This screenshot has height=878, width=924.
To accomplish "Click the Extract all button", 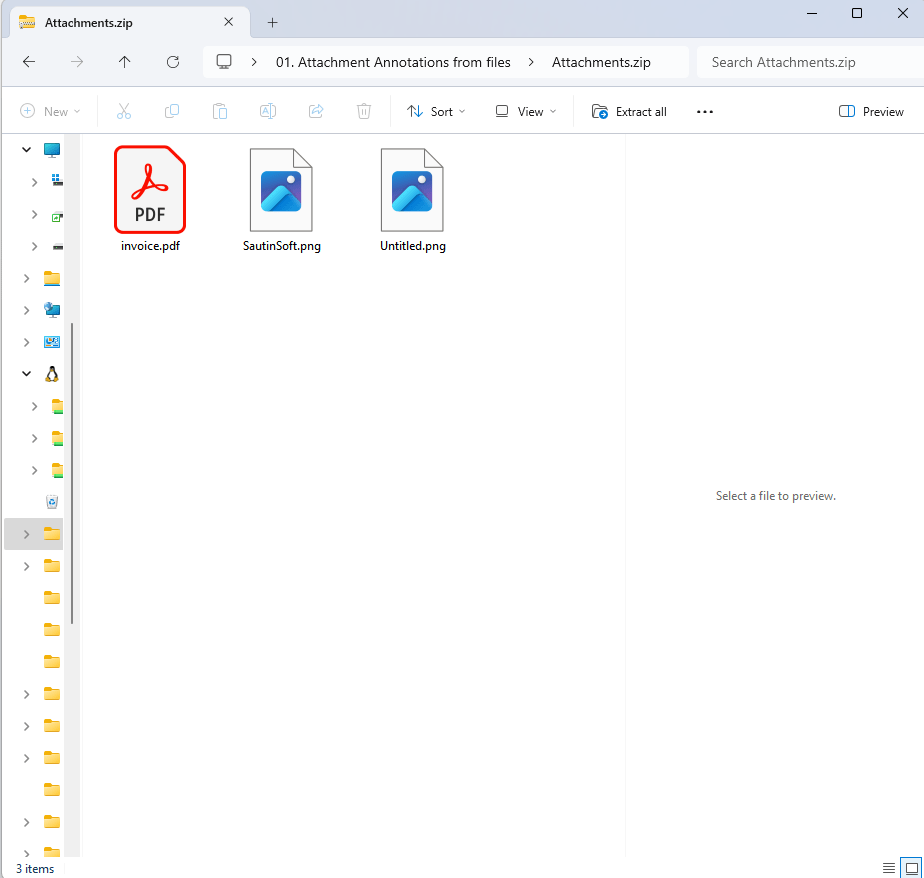I will pos(629,111).
